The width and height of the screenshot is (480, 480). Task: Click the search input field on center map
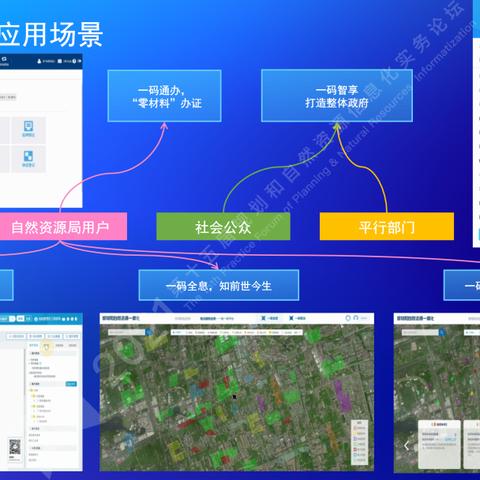pos(127,332)
